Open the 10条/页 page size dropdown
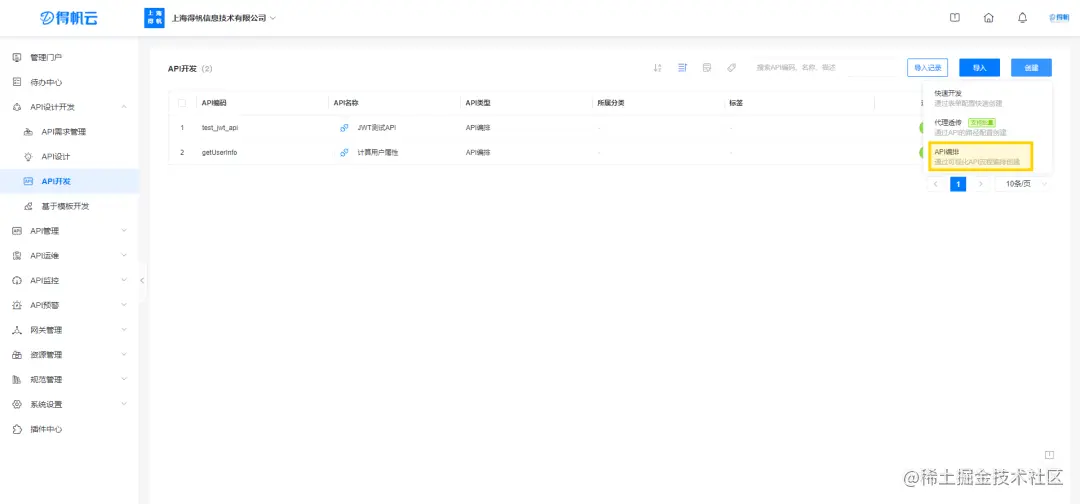Screen dimensions: 1080x504 (x=1024, y=184)
